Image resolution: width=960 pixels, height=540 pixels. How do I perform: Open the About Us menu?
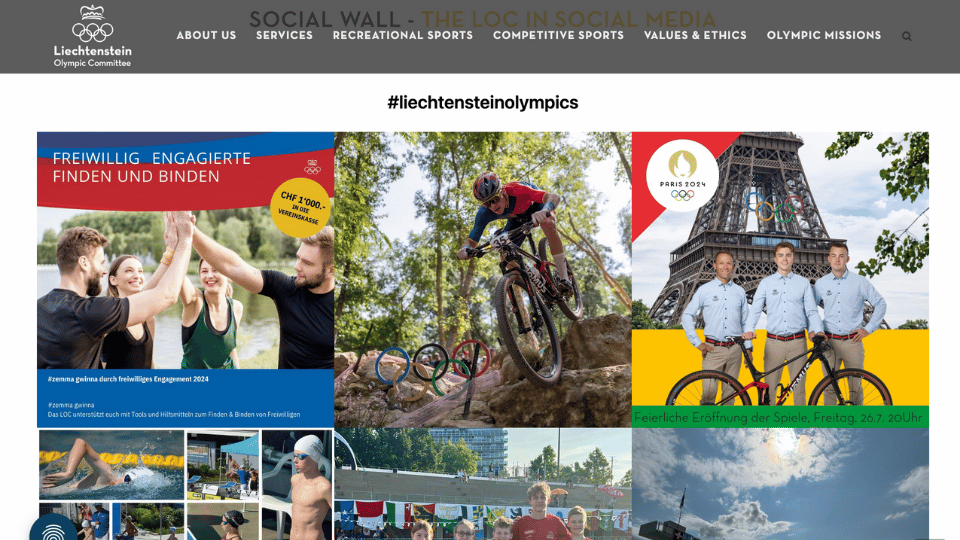pyautogui.click(x=206, y=36)
